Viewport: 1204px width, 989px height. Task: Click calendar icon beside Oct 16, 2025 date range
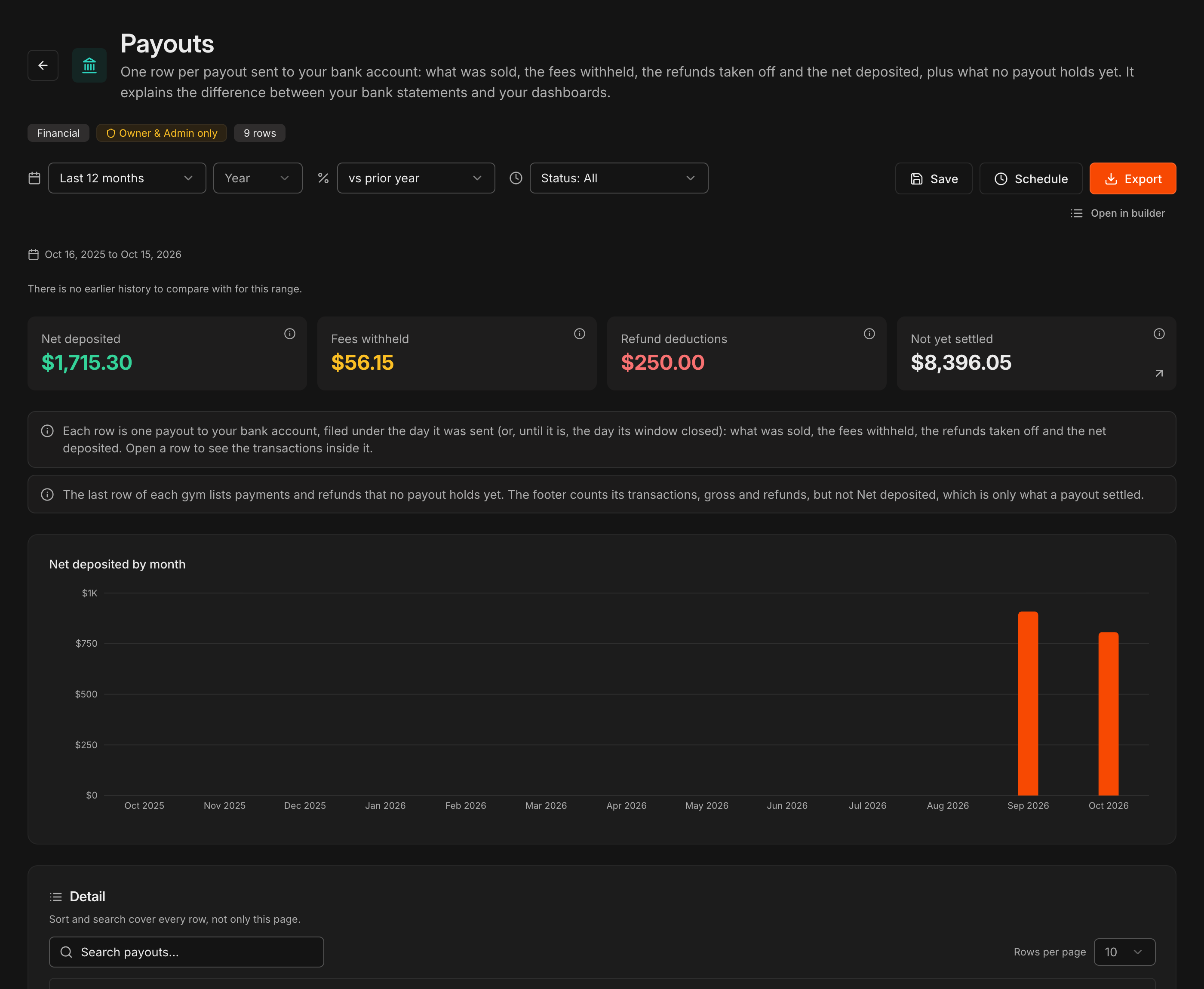[34, 255]
